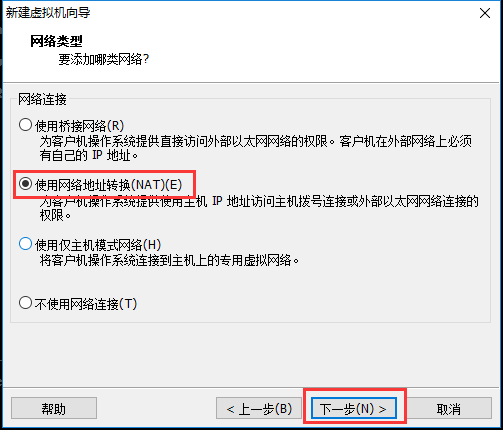This screenshot has width=503, height=430.
Task: Pick the 不使用网络连接(T) radio circle
Action: [25, 303]
